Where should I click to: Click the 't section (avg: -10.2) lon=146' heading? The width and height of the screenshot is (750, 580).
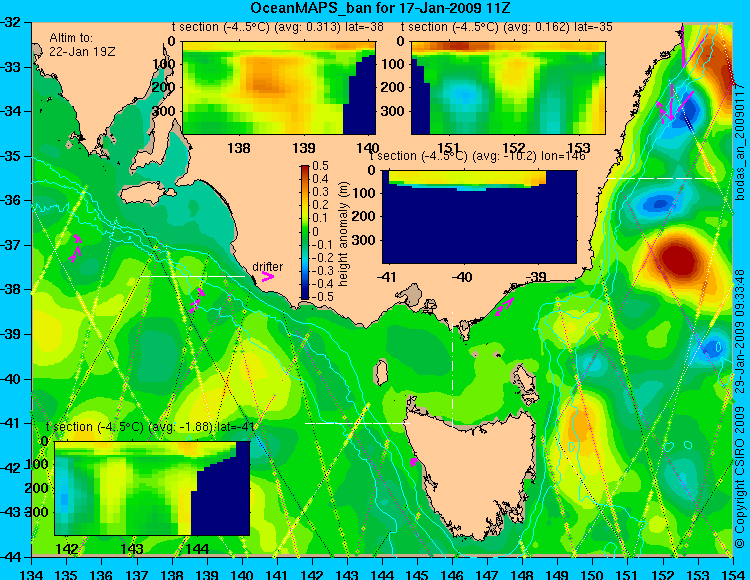coord(478,156)
